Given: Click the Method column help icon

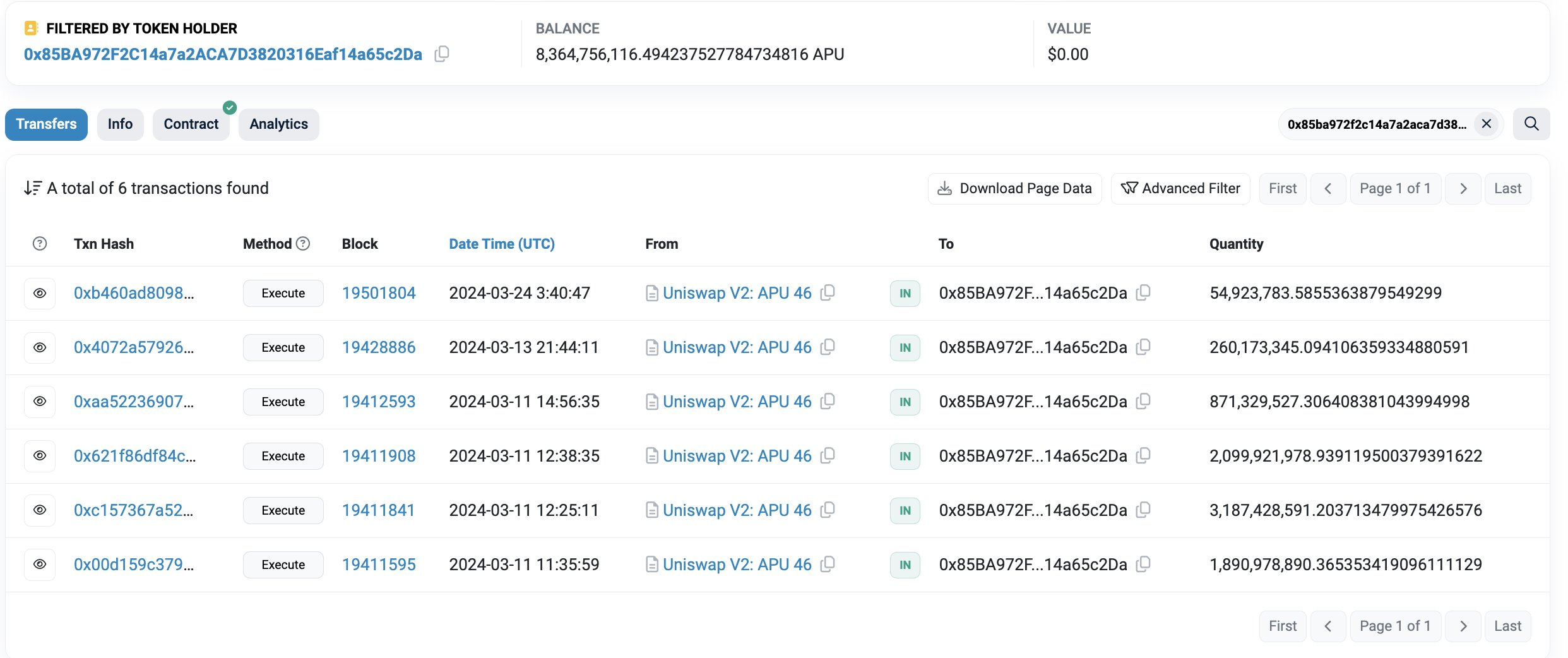Looking at the screenshot, I should (303, 244).
